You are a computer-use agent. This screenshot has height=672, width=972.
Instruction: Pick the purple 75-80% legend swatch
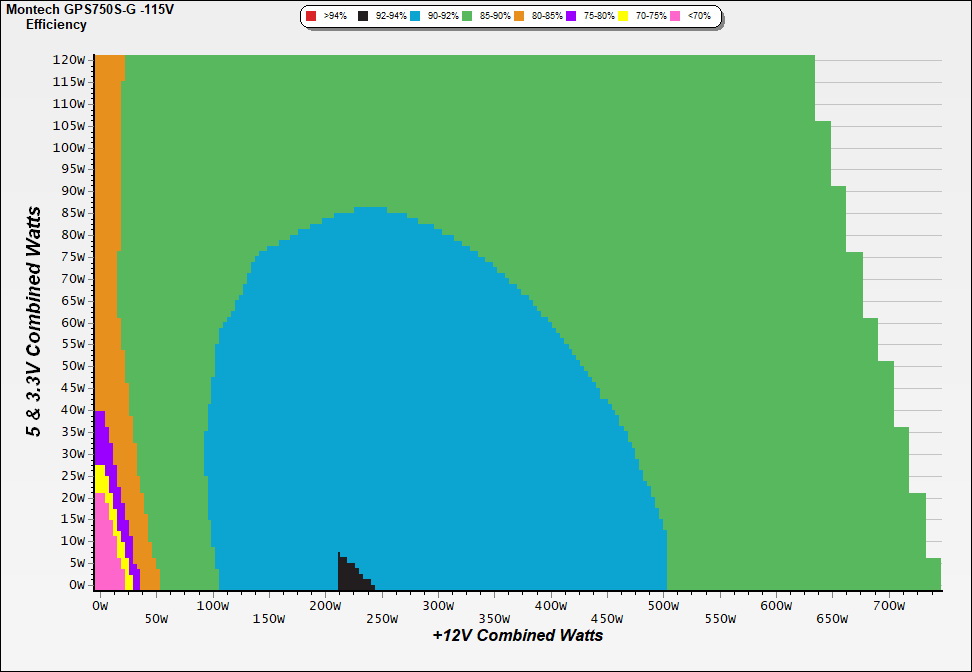point(570,17)
